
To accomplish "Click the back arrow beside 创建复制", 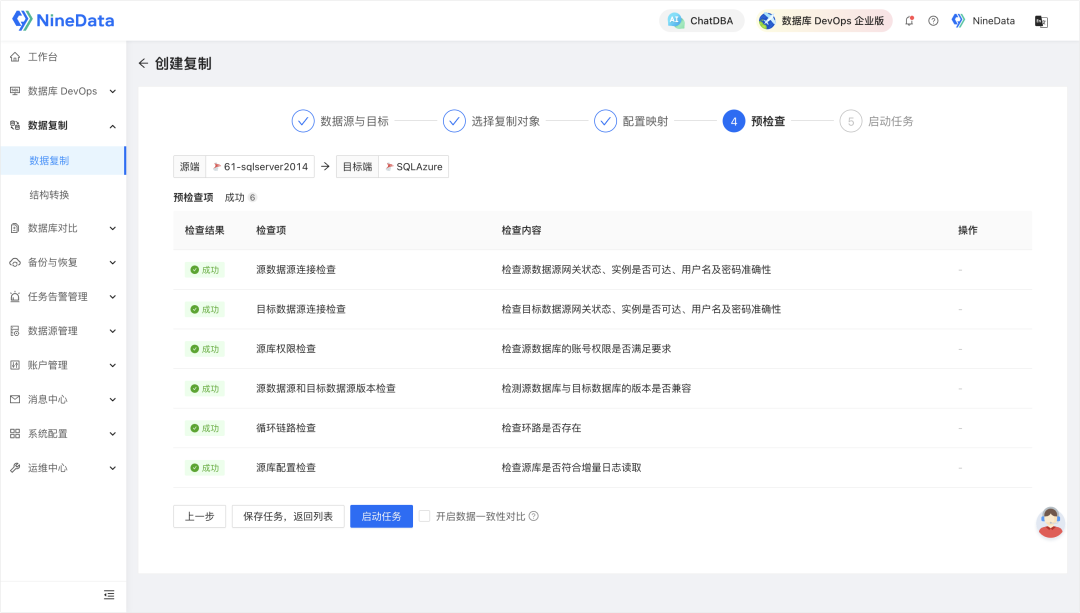I will point(143,64).
